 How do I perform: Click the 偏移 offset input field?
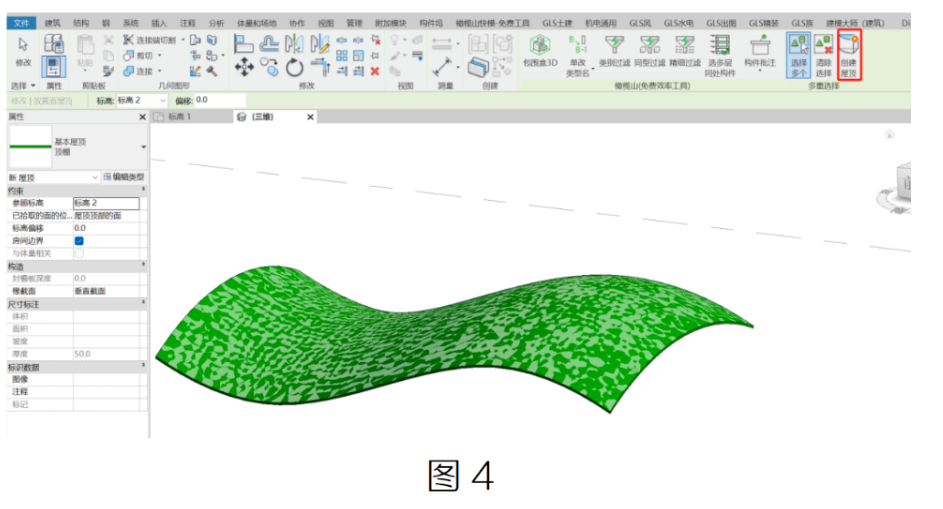[220, 100]
